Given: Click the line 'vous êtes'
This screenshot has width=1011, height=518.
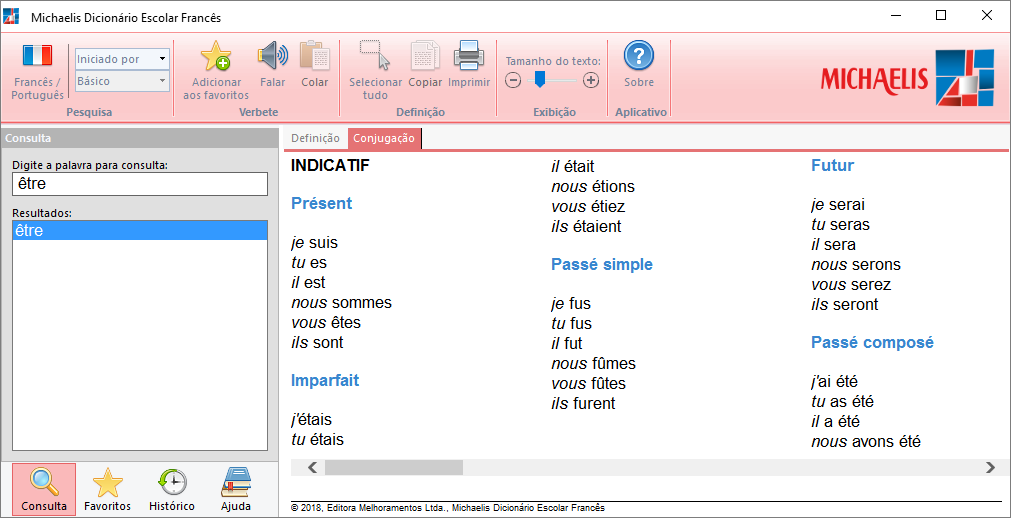Looking at the screenshot, I should [326, 323].
